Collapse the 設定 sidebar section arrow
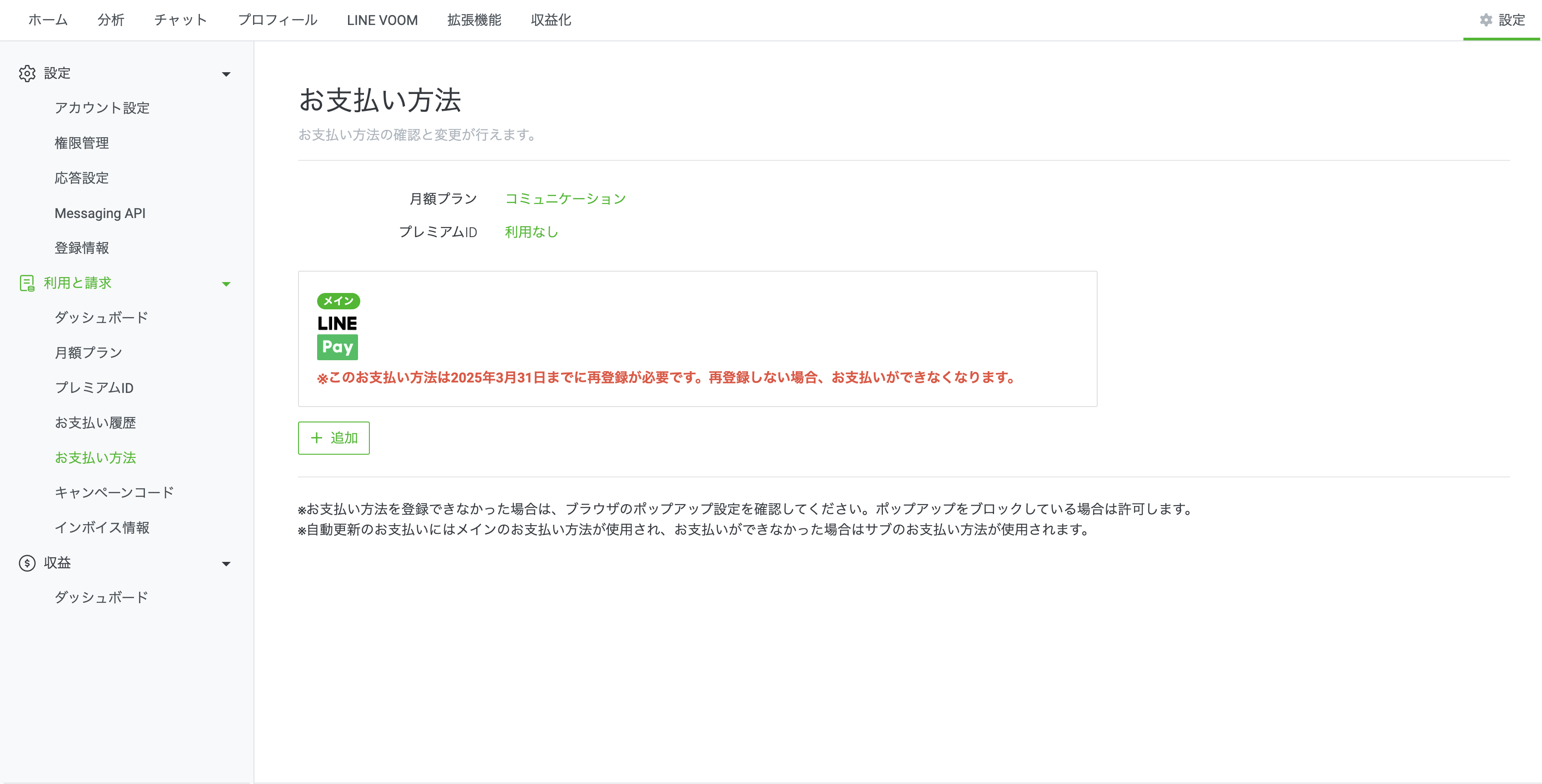Screen dimensions: 1542x784 click(x=226, y=74)
